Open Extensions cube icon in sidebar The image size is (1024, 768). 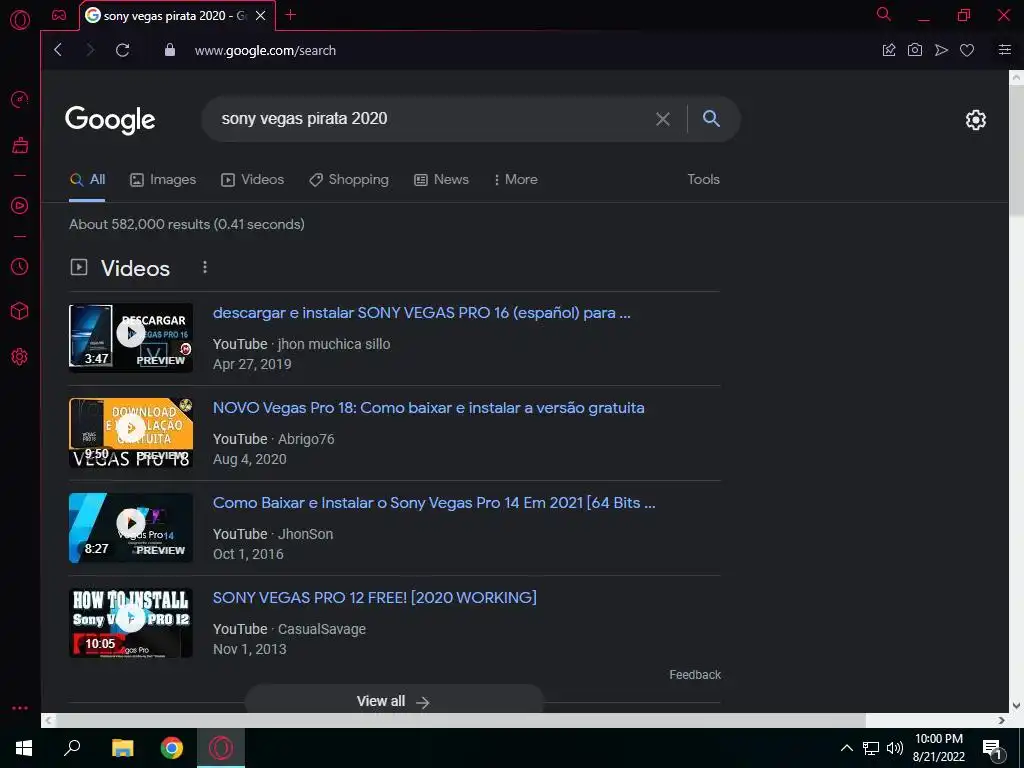point(20,312)
